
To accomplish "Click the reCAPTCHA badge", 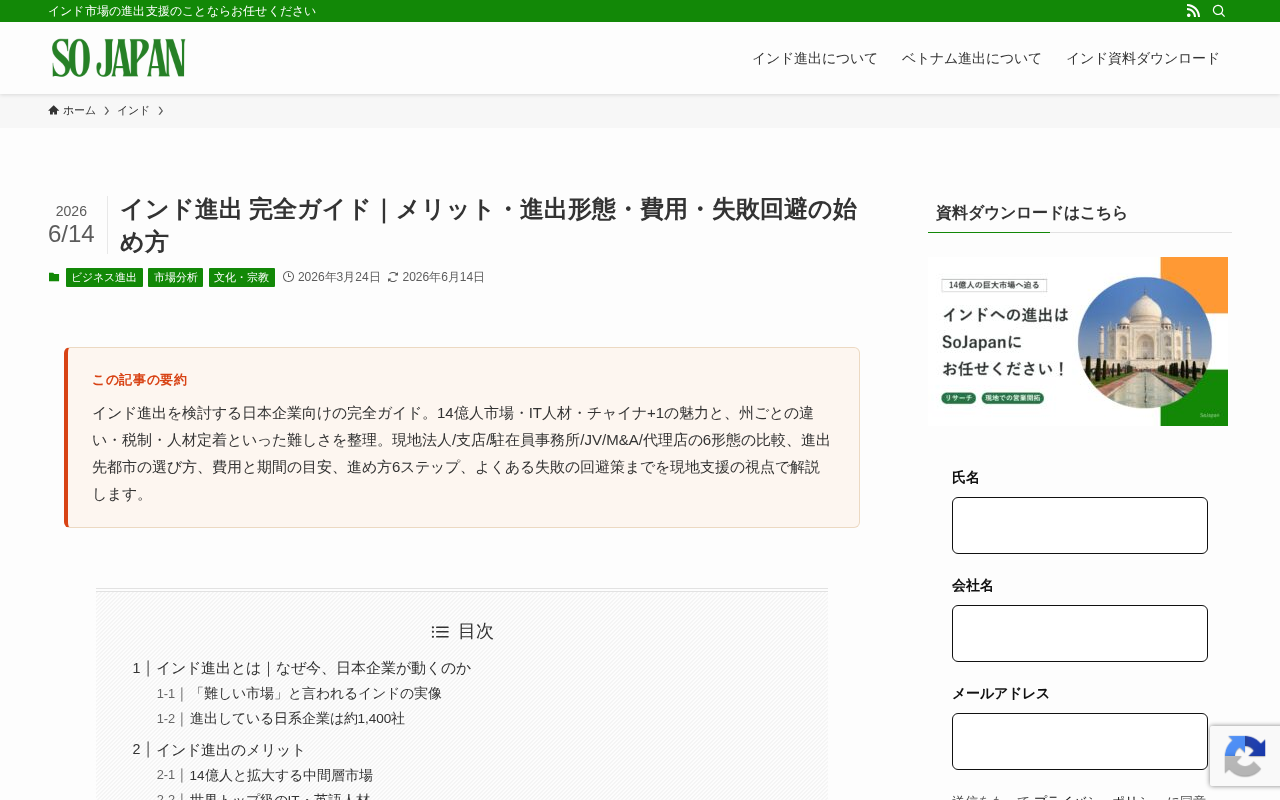I will click(x=1245, y=756).
